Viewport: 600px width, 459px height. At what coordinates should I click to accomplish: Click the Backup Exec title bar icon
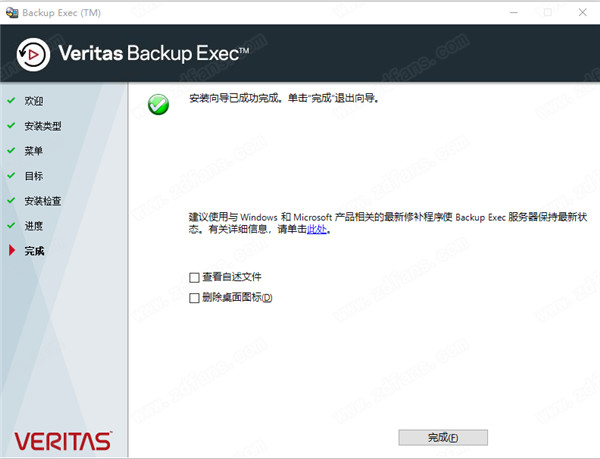12,13
